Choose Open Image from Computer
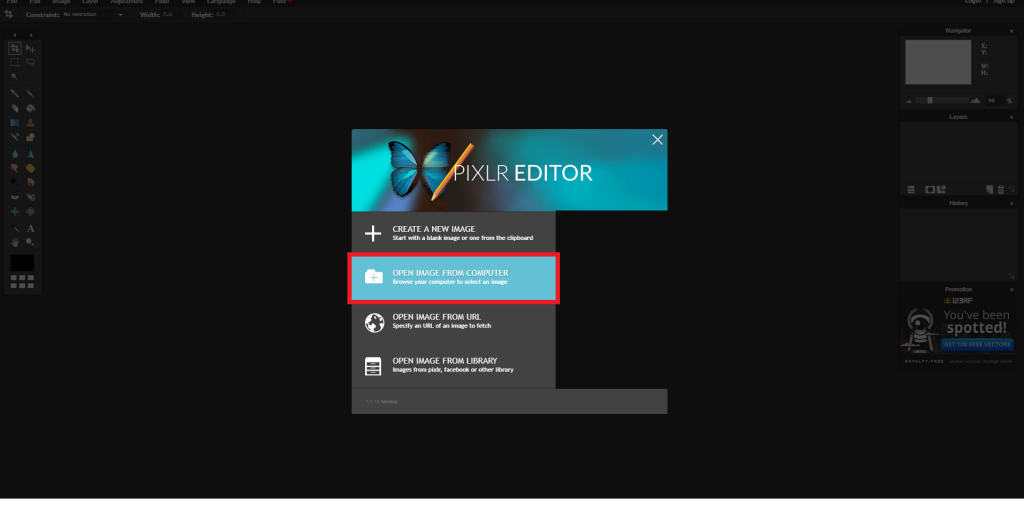Image resolution: width=1024 pixels, height=512 pixels. click(453, 277)
